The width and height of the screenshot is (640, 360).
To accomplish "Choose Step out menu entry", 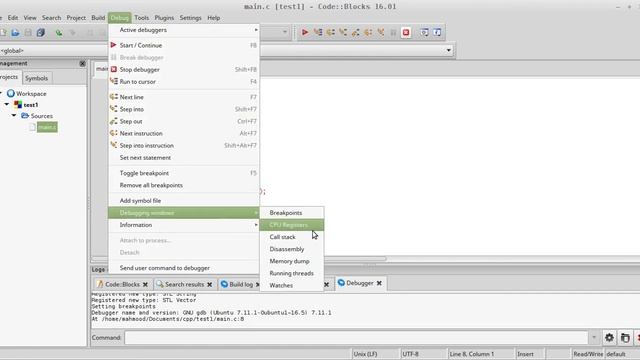I will 184,121.
